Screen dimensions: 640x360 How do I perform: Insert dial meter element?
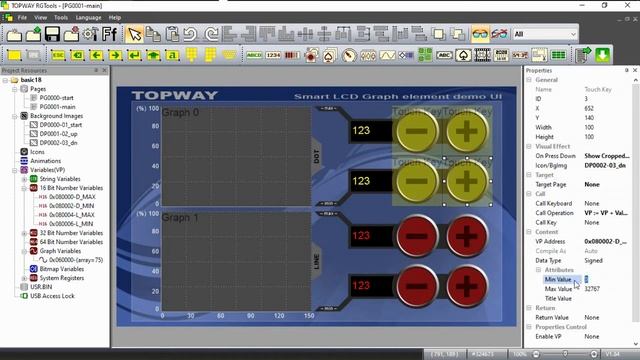click(x=349, y=55)
